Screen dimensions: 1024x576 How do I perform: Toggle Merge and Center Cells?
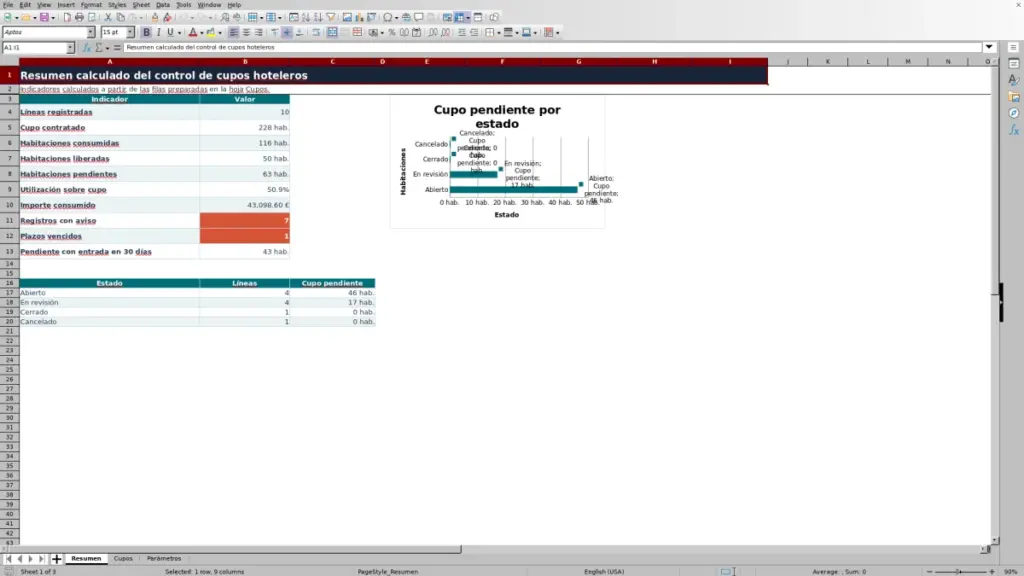click(x=332, y=33)
